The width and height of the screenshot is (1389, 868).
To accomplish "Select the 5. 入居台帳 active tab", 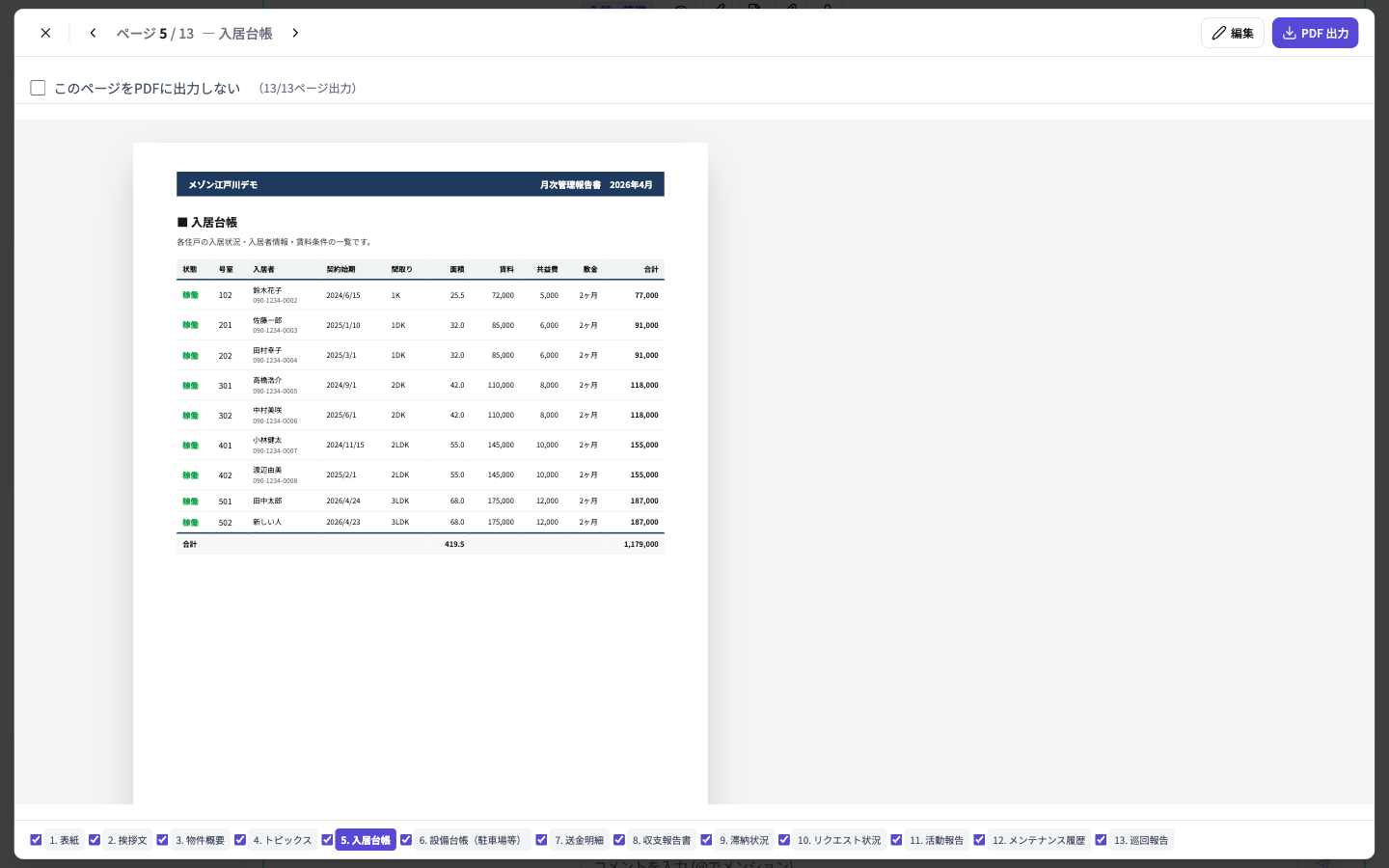I will pyautogui.click(x=366, y=840).
